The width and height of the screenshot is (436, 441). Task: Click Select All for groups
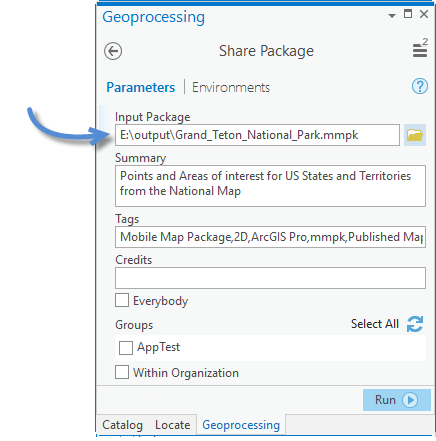pos(375,324)
